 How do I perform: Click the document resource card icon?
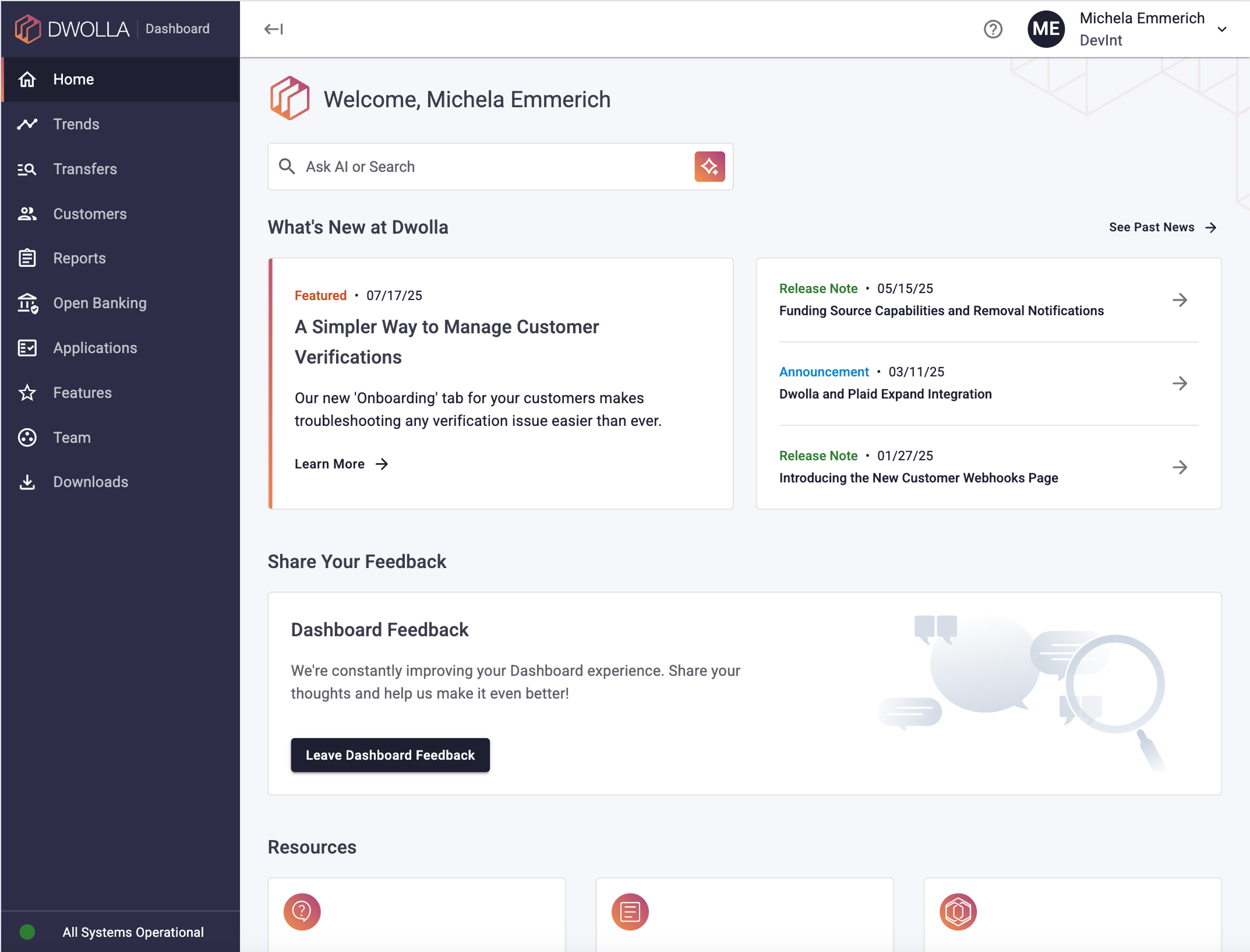(x=630, y=912)
